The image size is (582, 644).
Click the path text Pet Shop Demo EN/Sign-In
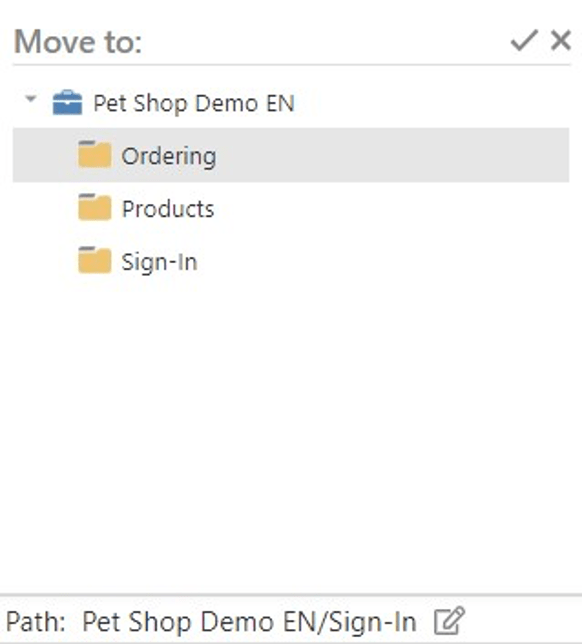[x=249, y=622]
